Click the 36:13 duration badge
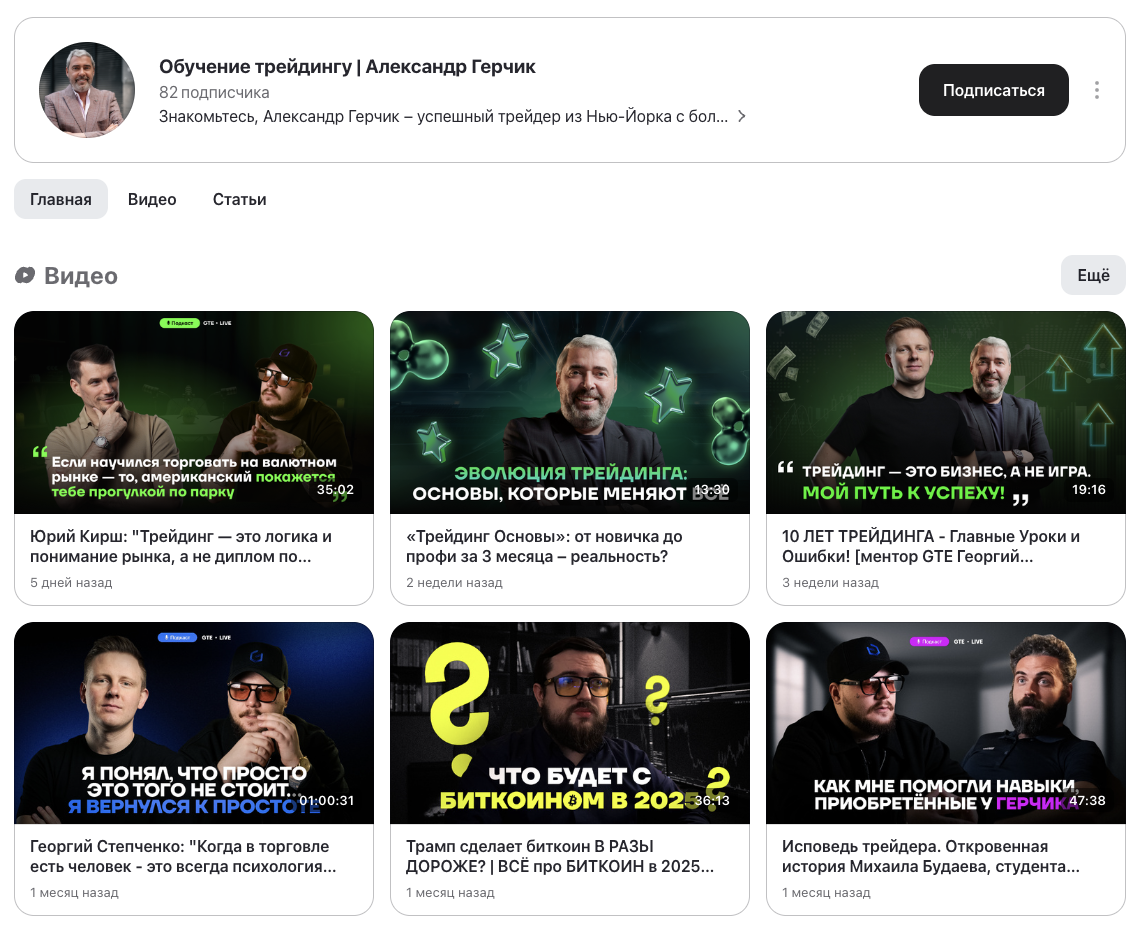The image size is (1141, 930). click(x=712, y=800)
